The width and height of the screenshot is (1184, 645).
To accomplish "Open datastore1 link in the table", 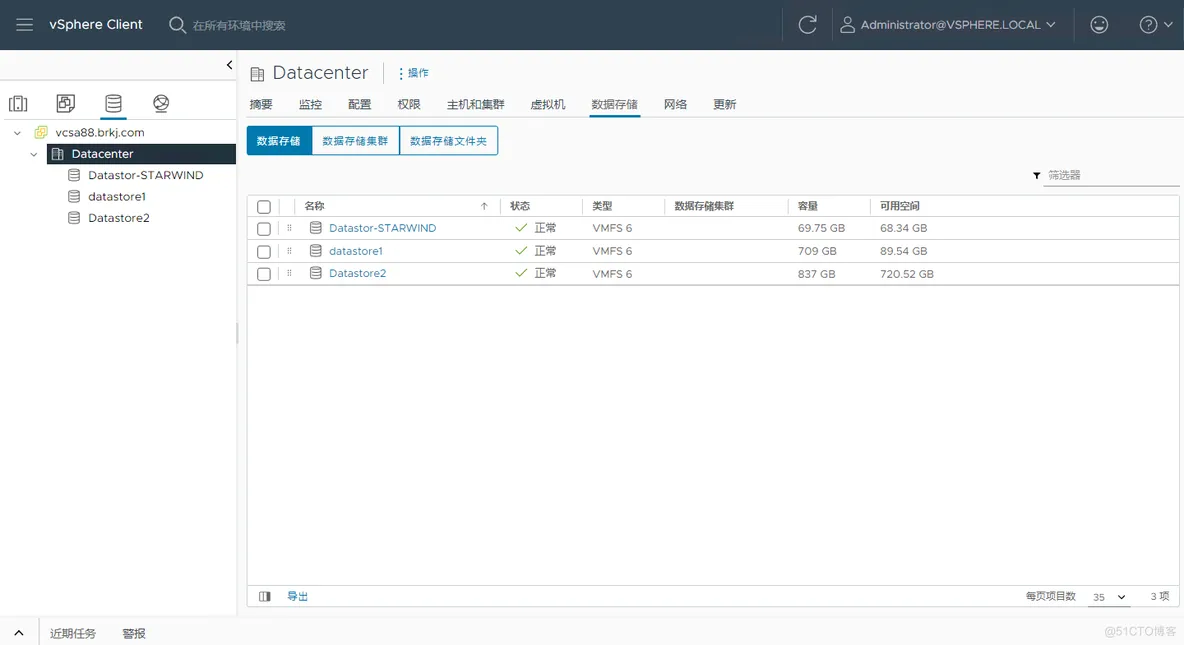I will (x=356, y=251).
